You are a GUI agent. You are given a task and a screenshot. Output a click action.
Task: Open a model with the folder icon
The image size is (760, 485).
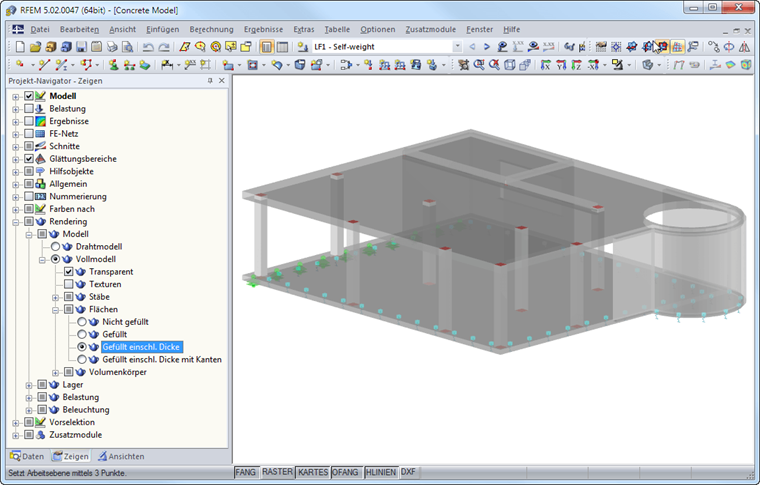[x=35, y=47]
